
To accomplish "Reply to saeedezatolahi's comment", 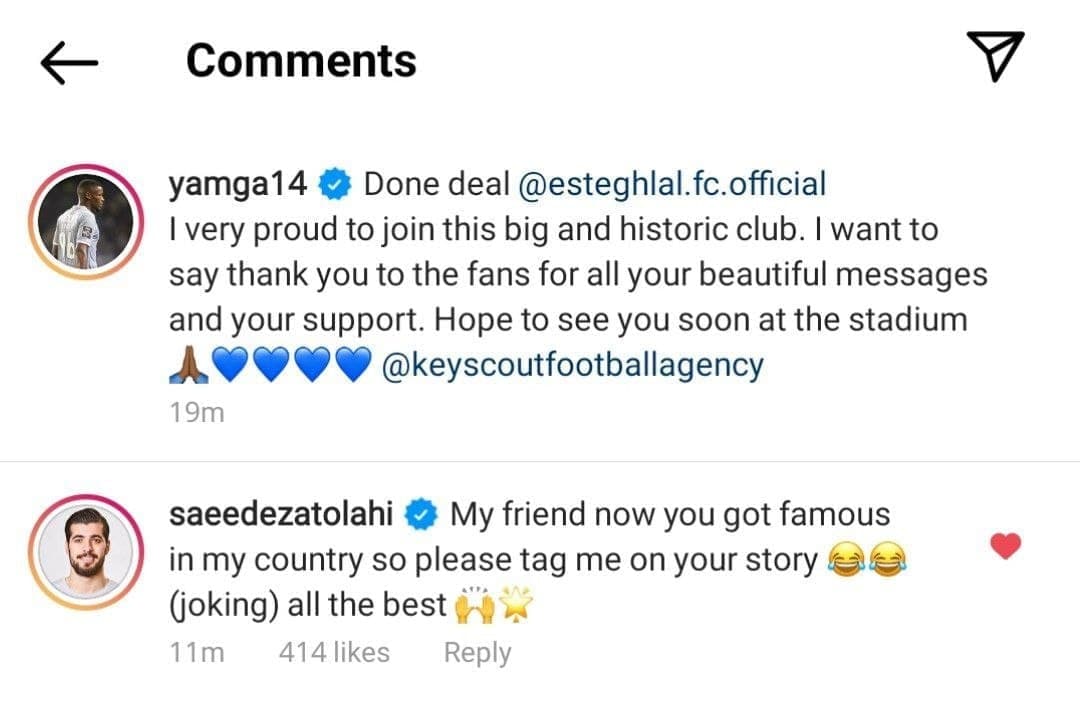I will 477,653.
